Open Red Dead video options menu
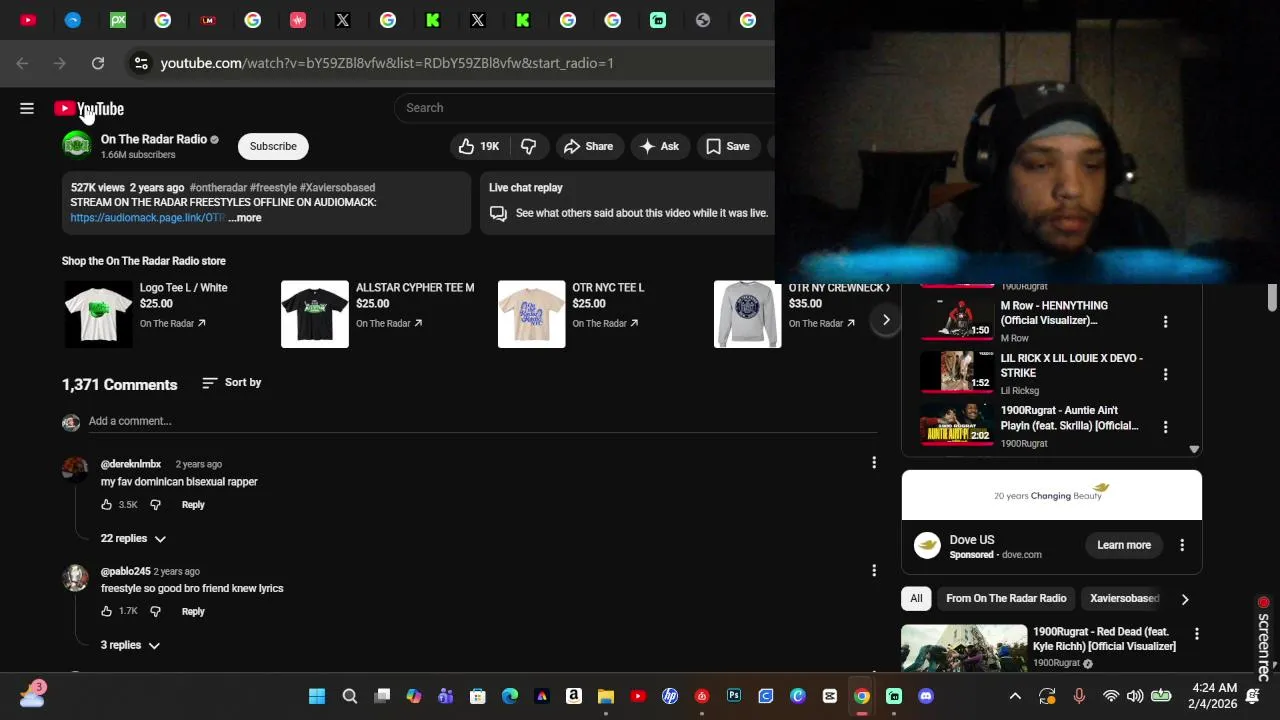The image size is (1280, 720). (x=1197, y=634)
